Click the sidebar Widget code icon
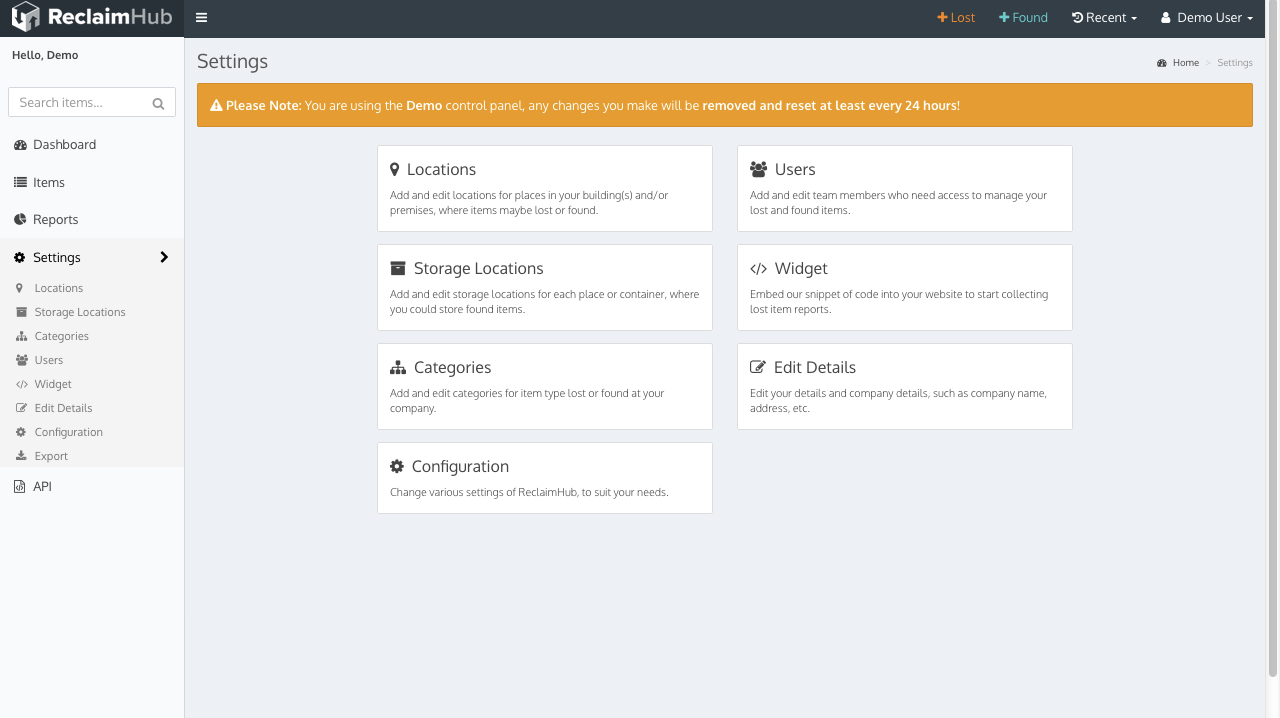The height and width of the screenshot is (718, 1280). 21,384
